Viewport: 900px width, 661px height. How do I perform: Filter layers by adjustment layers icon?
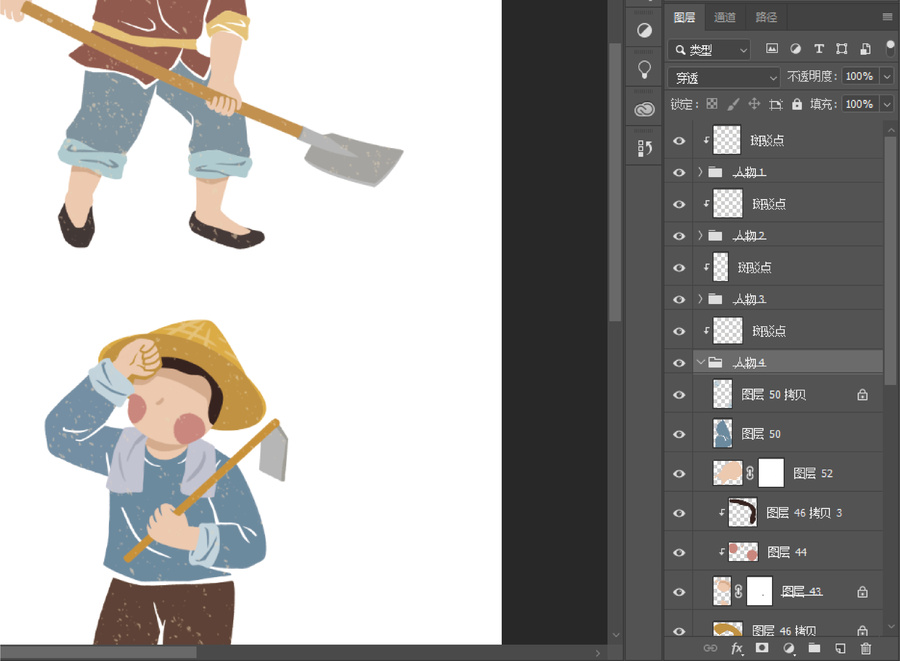click(796, 49)
